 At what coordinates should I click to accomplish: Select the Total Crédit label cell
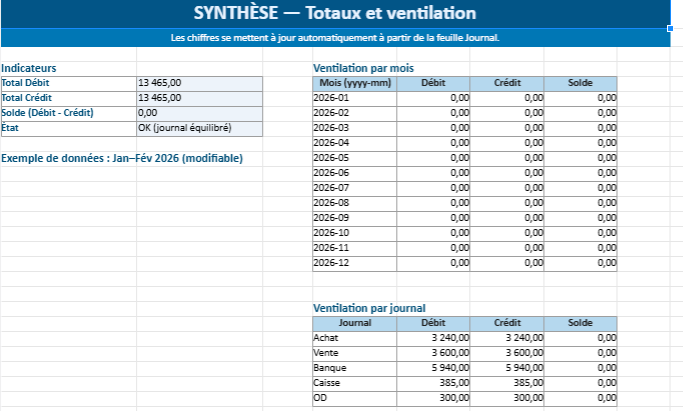click(x=68, y=98)
